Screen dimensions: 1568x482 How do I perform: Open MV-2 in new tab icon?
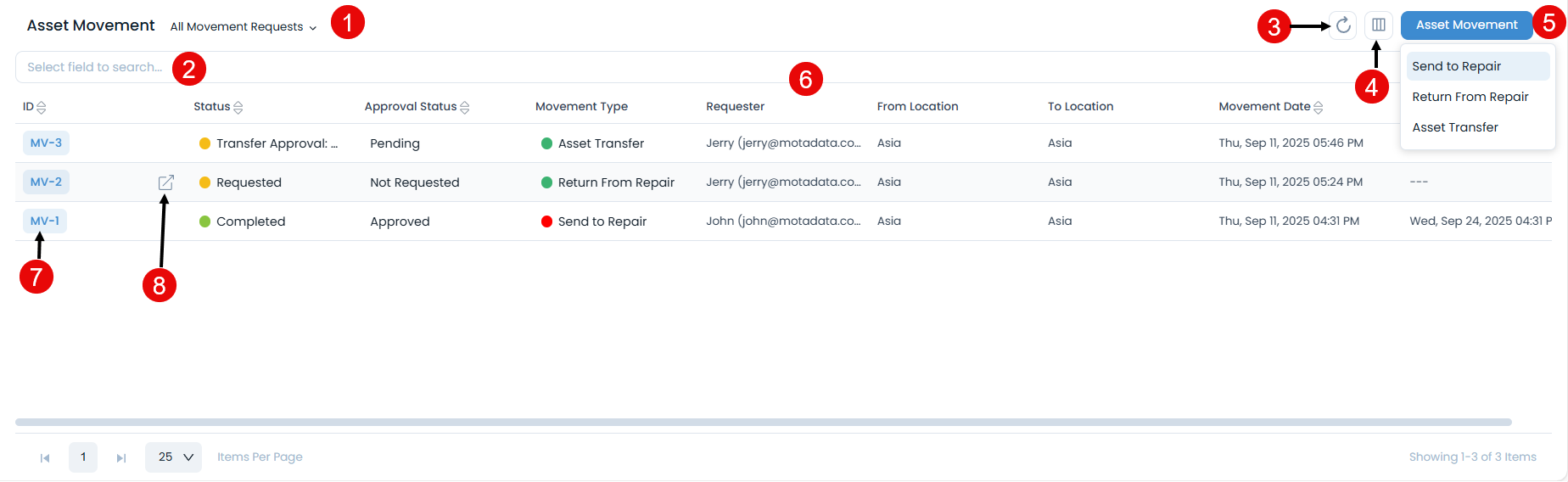[166, 182]
